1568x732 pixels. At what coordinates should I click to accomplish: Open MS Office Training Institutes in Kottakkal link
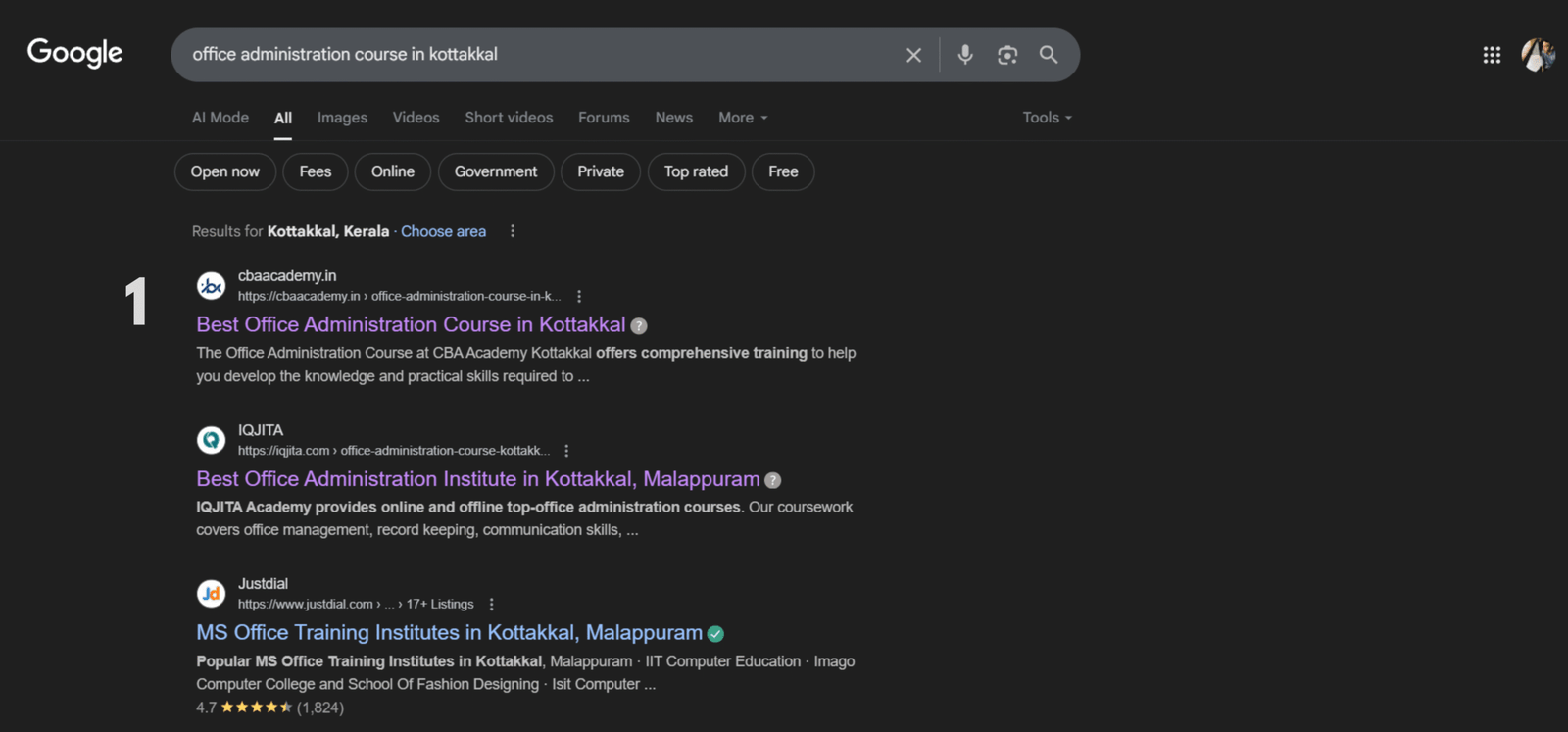tap(449, 633)
